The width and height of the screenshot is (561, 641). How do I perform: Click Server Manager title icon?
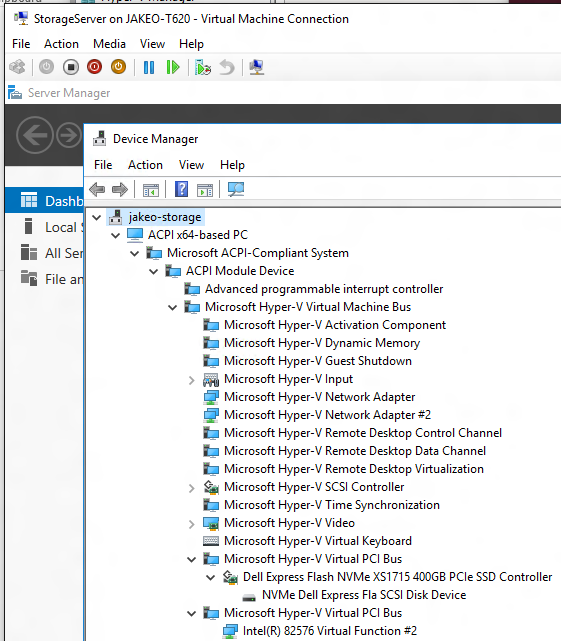point(15,92)
